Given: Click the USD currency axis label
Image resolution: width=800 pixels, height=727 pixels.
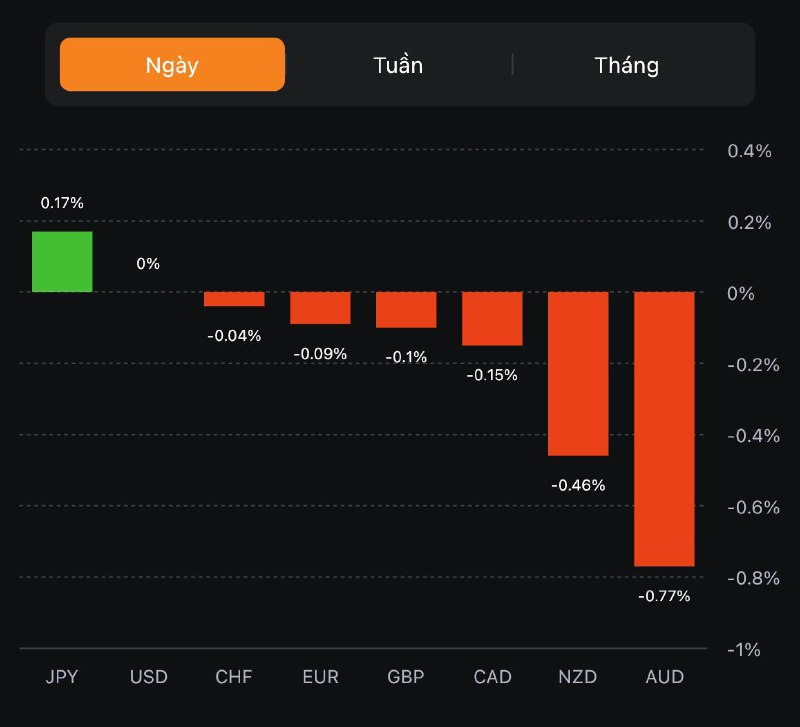Looking at the screenshot, I should pos(148,677).
